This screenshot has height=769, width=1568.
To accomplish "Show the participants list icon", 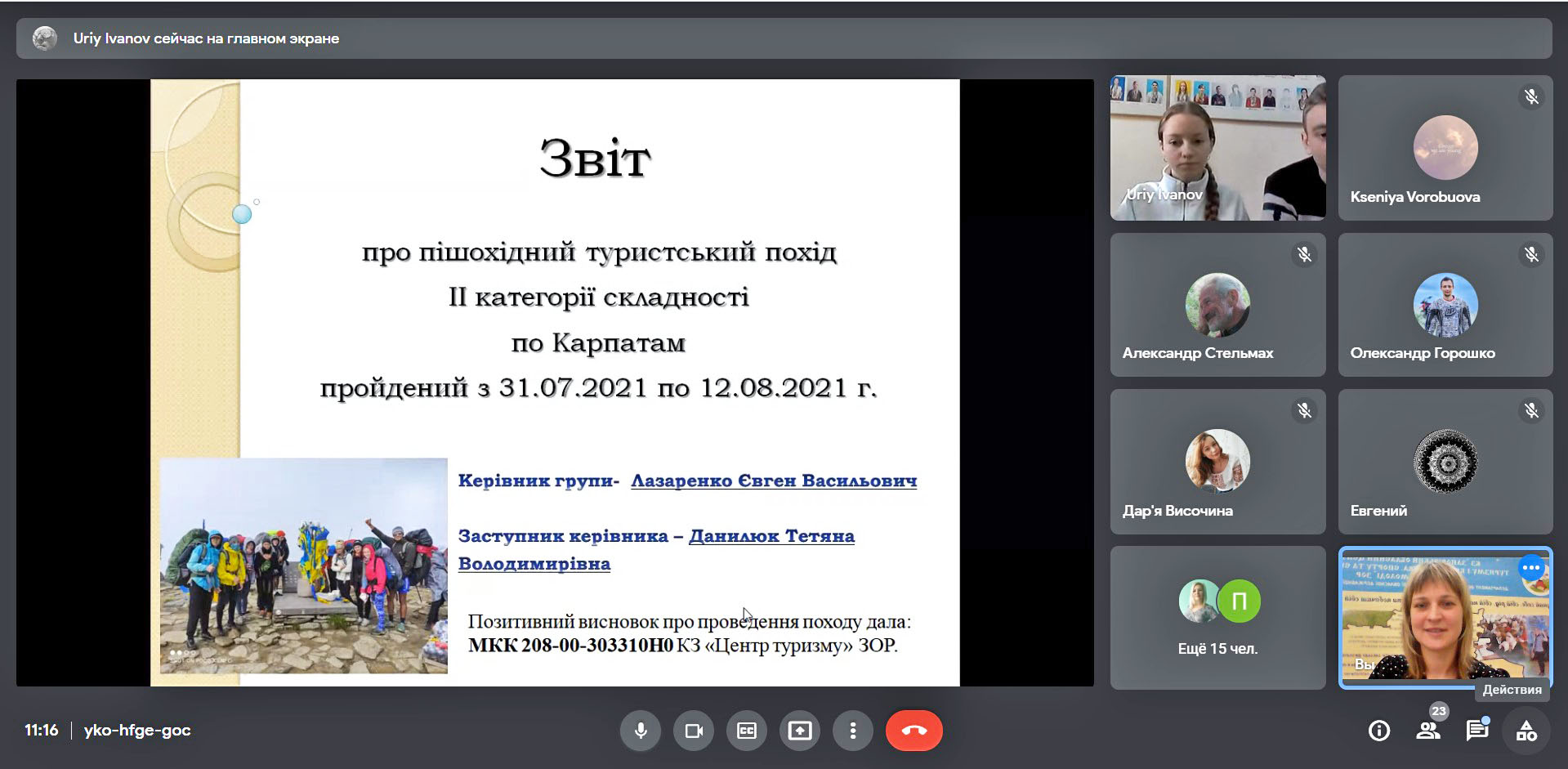I will coord(1428,731).
